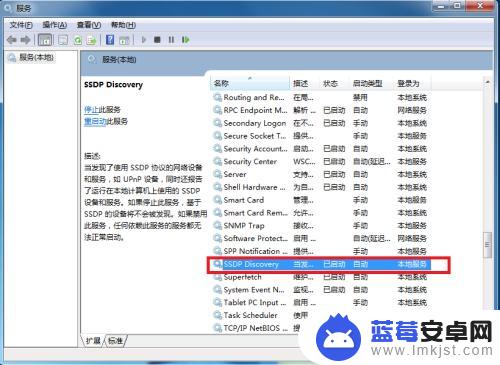
Task: Switch to the 扩展 tab
Action: coord(92,341)
